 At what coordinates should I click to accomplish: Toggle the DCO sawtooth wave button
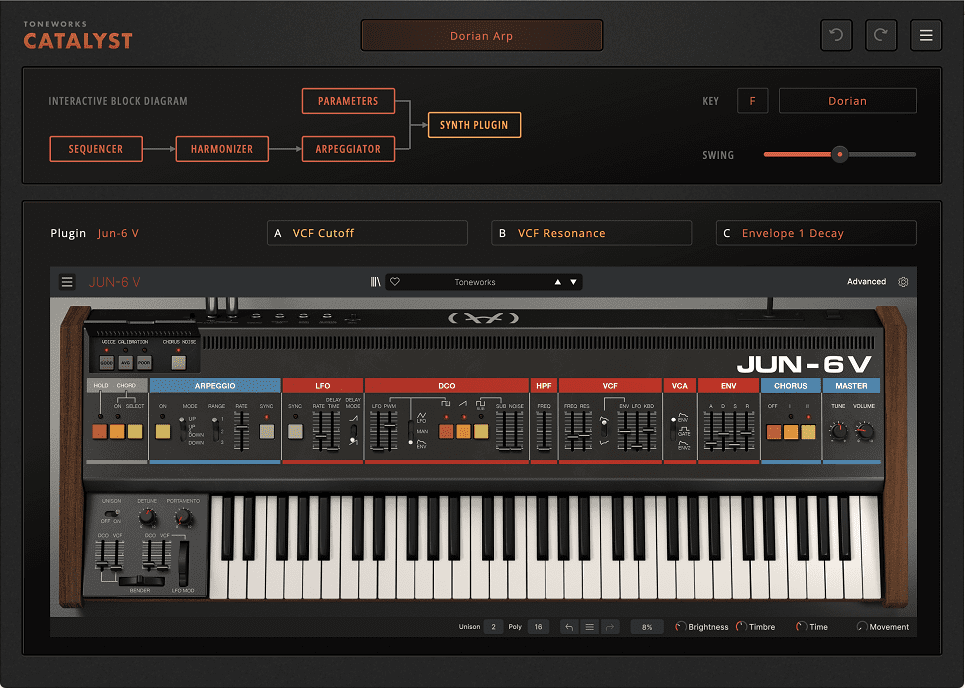click(x=463, y=431)
